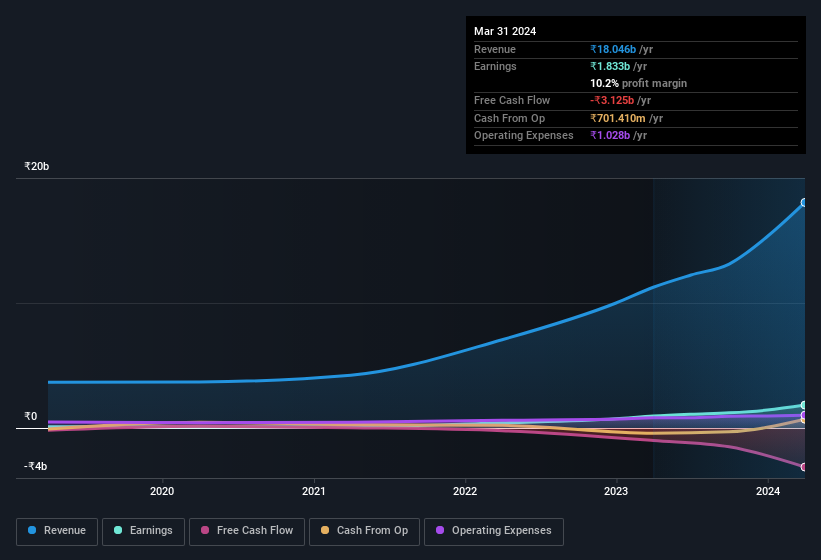Click the Operating Expenses endpoint marker
Image resolution: width=821 pixels, height=560 pixels.
tap(804, 415)
